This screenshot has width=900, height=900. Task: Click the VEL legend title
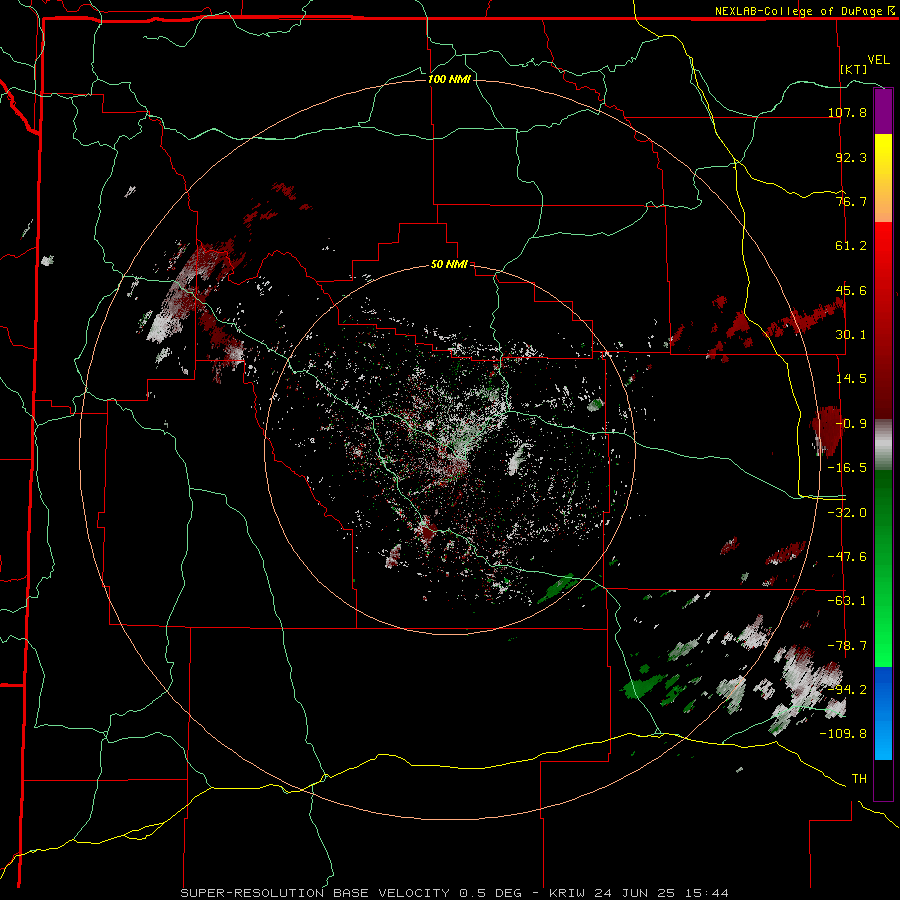[x=878, y=60]
